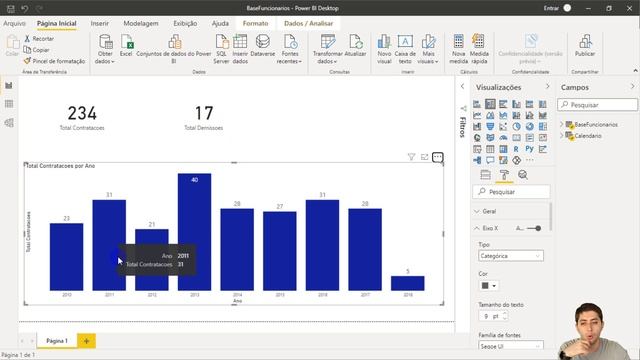Select the R script visual
The width and height of the screenshot is (640, 360).
(x=516, y=149)
